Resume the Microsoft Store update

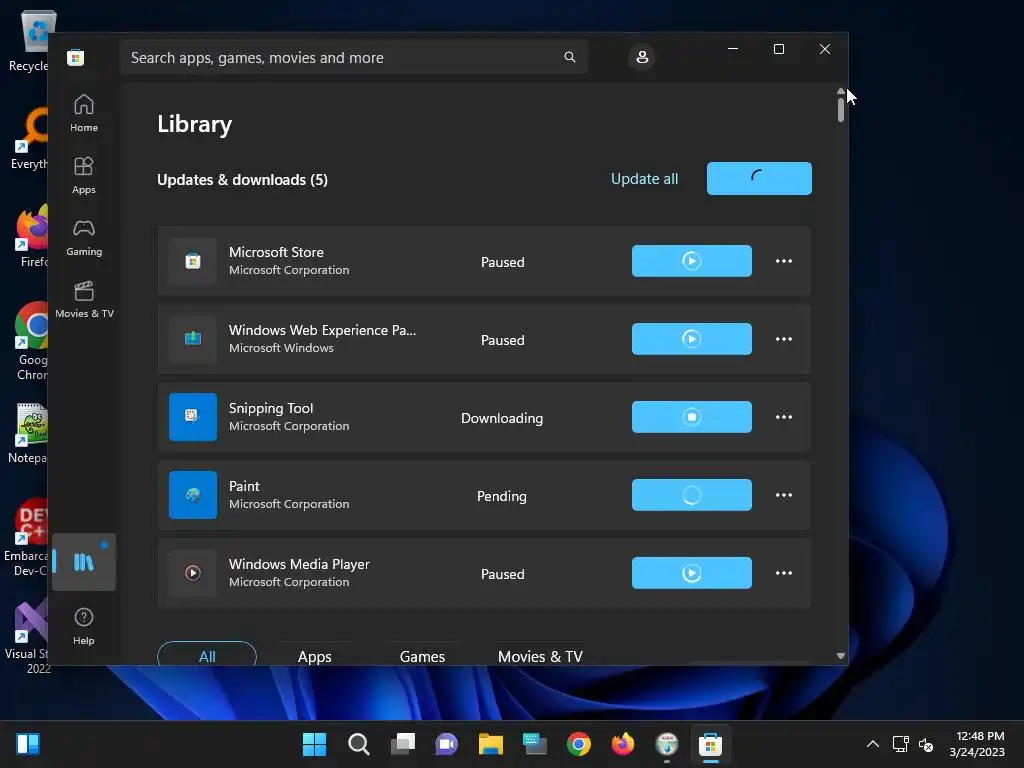[692, 261]
